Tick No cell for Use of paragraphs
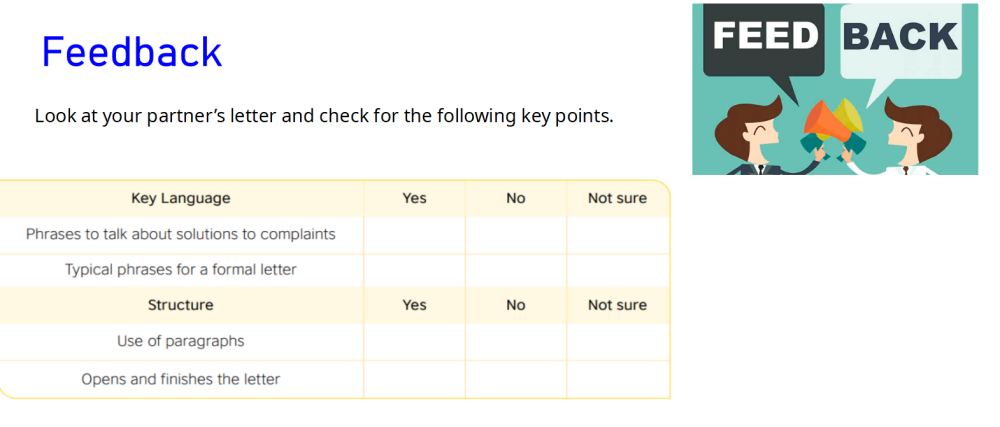Screen dimensions: 1000x427 (515, 342)
